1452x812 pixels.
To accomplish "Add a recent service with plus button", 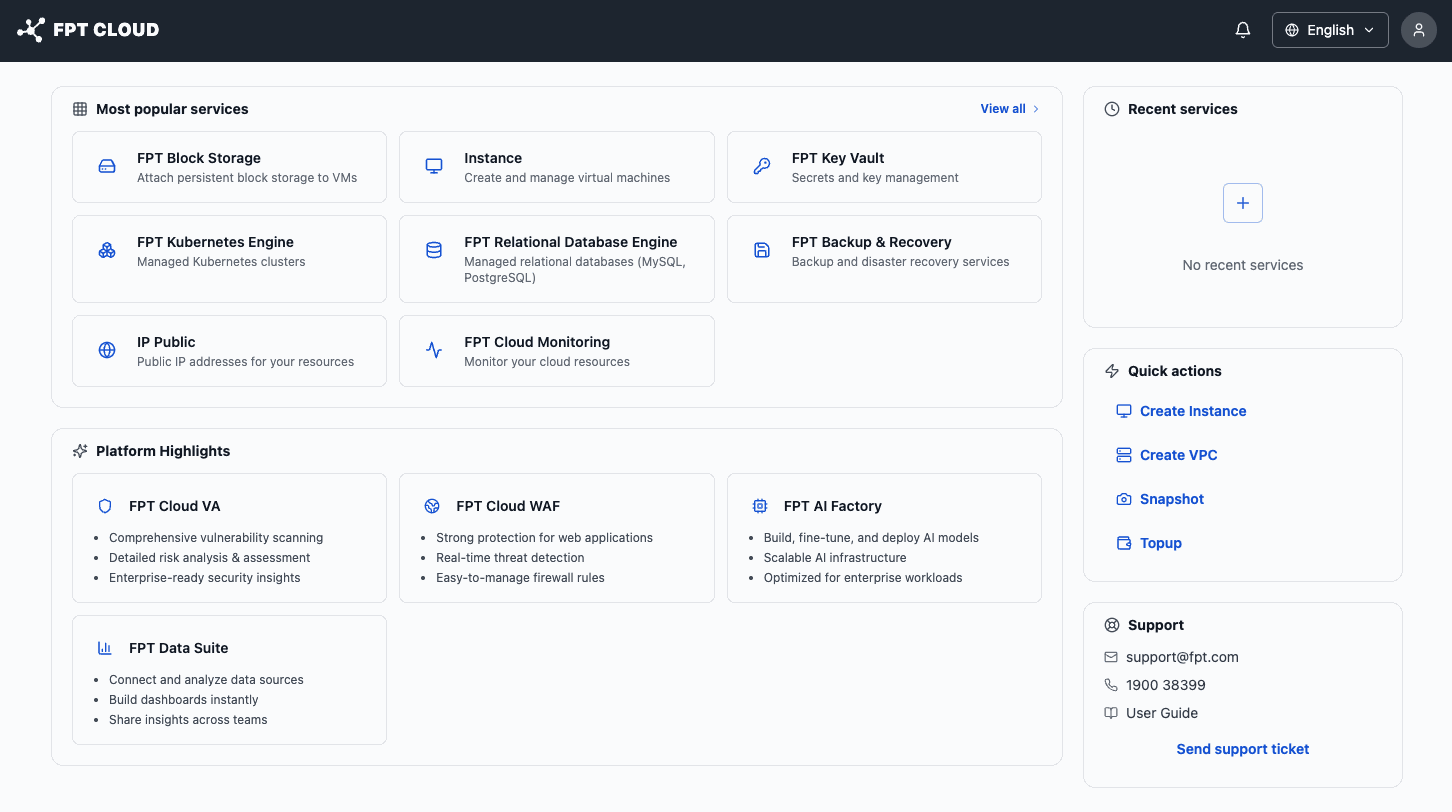I will click(1243, 203).
